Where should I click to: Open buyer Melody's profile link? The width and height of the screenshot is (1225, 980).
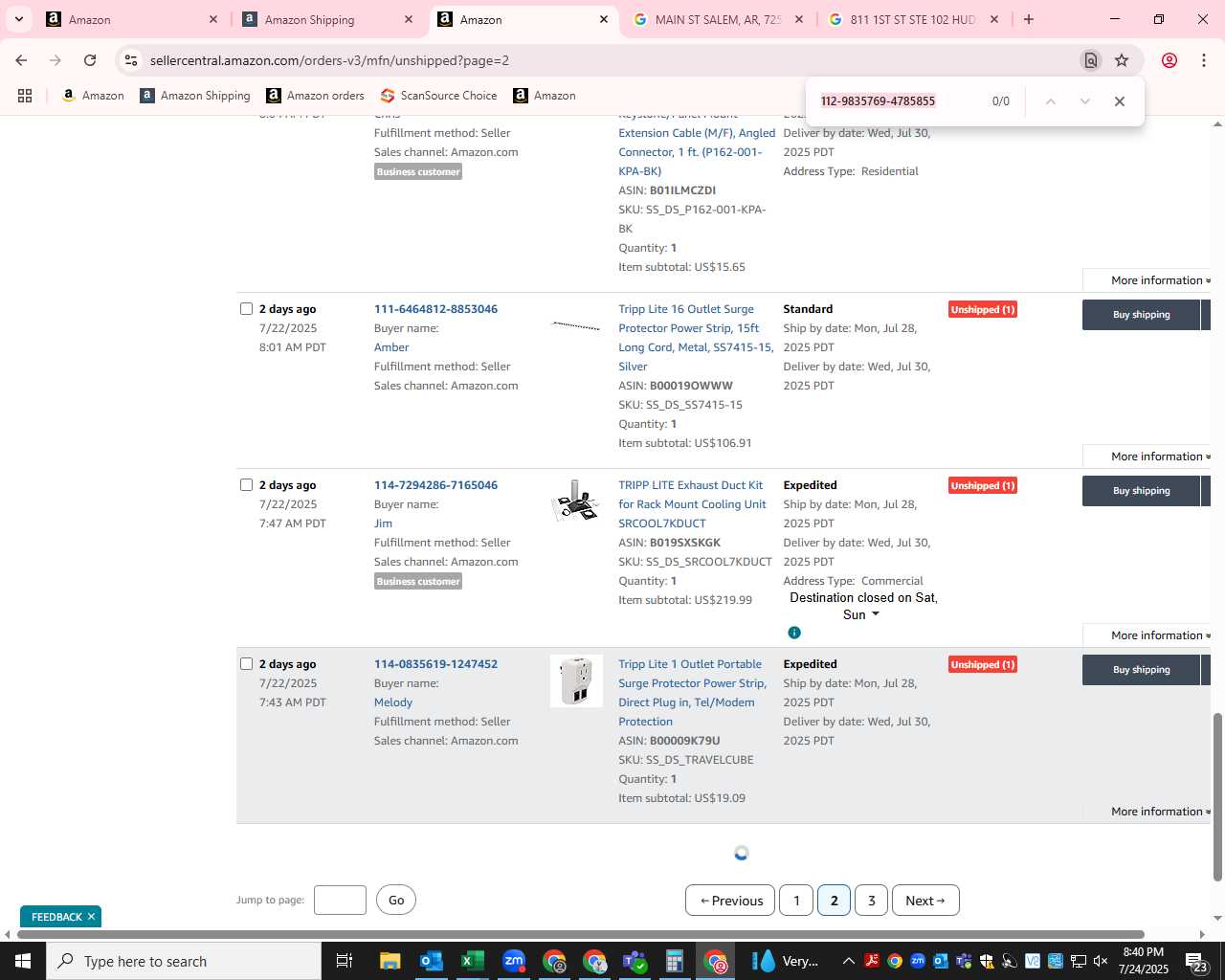pyautogui.click(x=393, y=702)
